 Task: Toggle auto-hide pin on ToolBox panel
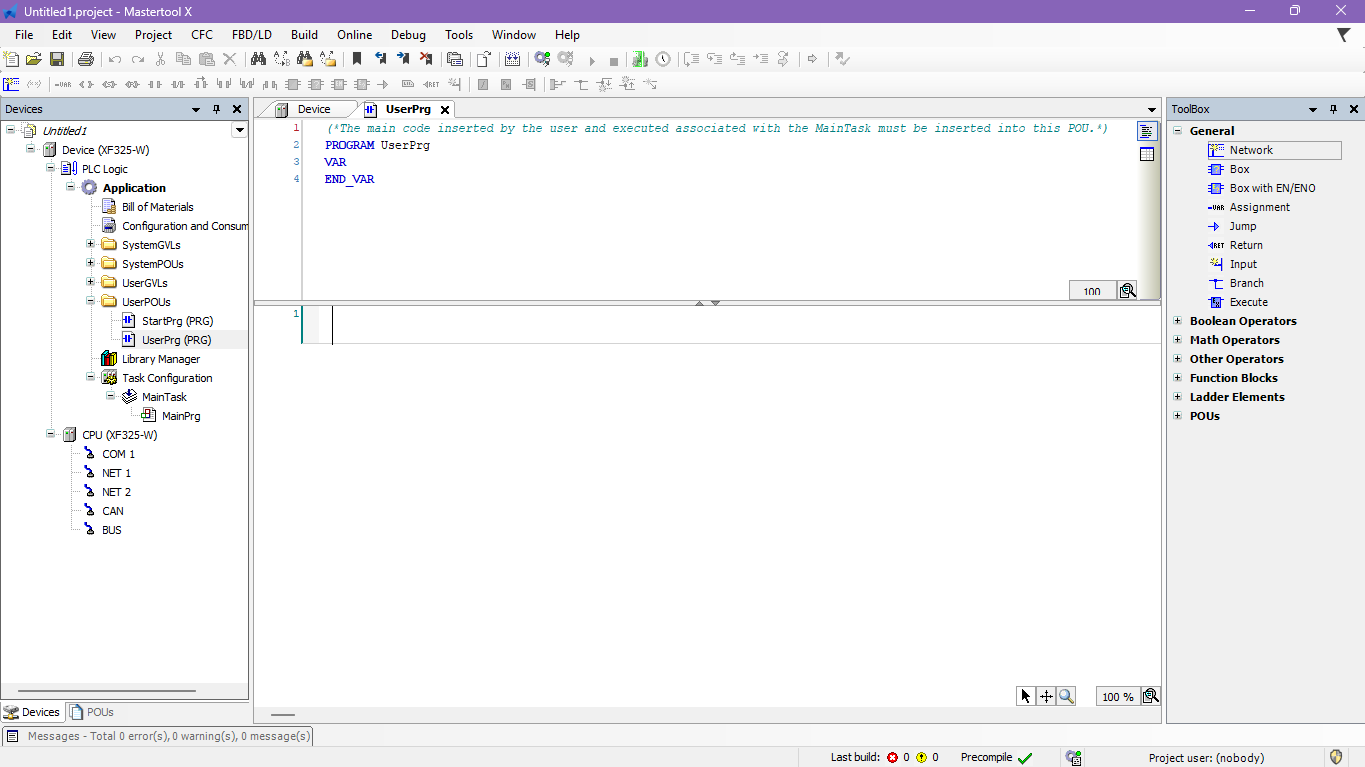1334,109
